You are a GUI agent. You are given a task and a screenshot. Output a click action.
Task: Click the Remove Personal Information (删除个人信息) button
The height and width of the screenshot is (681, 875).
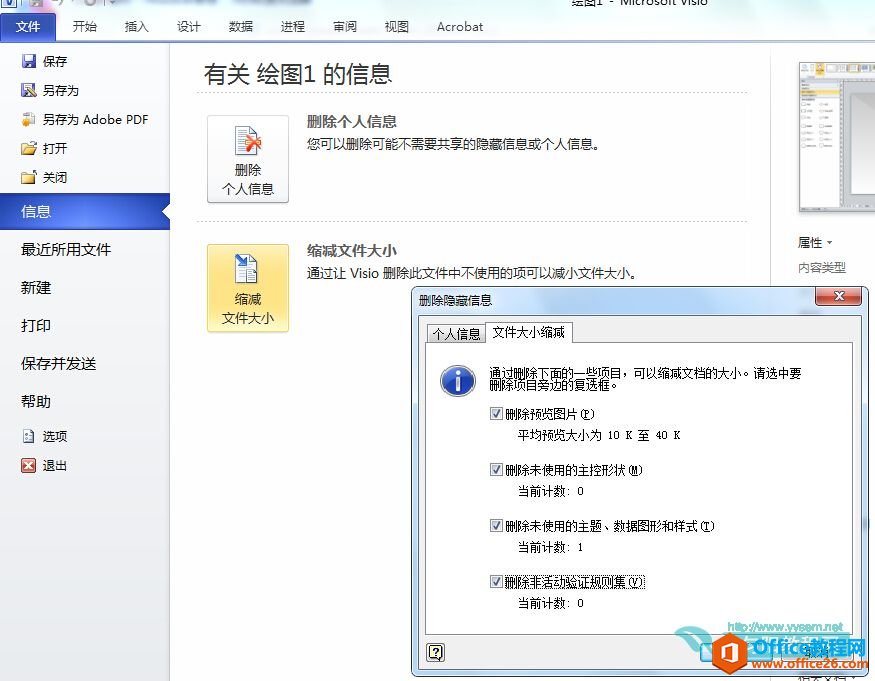click(248, 159)
